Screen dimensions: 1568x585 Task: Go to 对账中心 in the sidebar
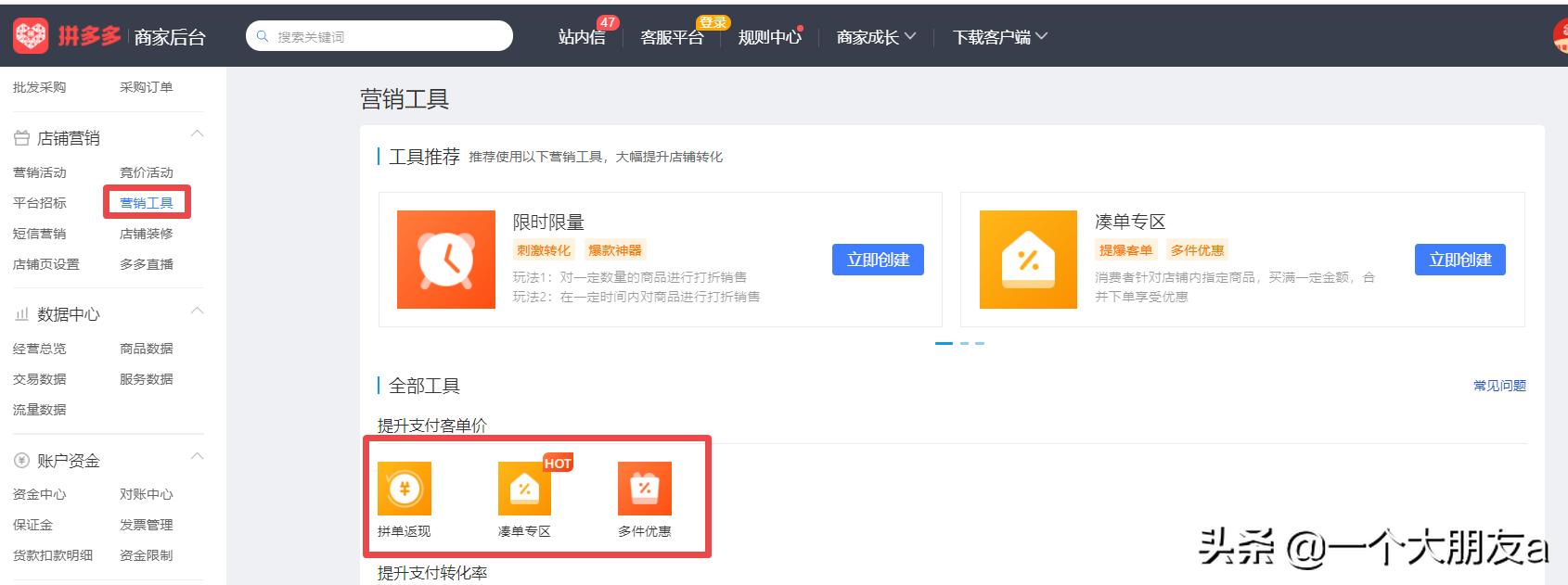[x=147, y=494]
